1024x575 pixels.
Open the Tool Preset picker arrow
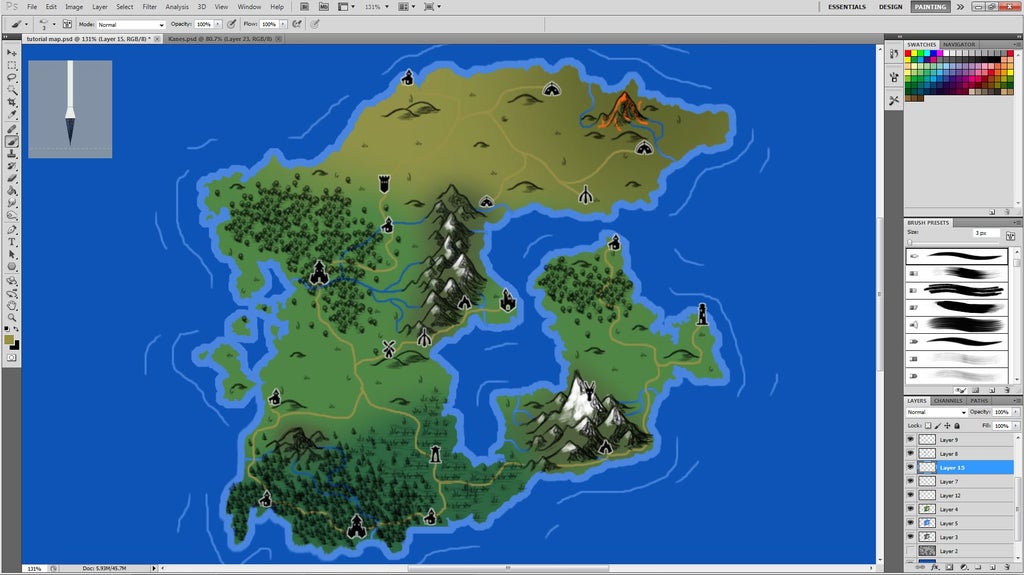26,24
